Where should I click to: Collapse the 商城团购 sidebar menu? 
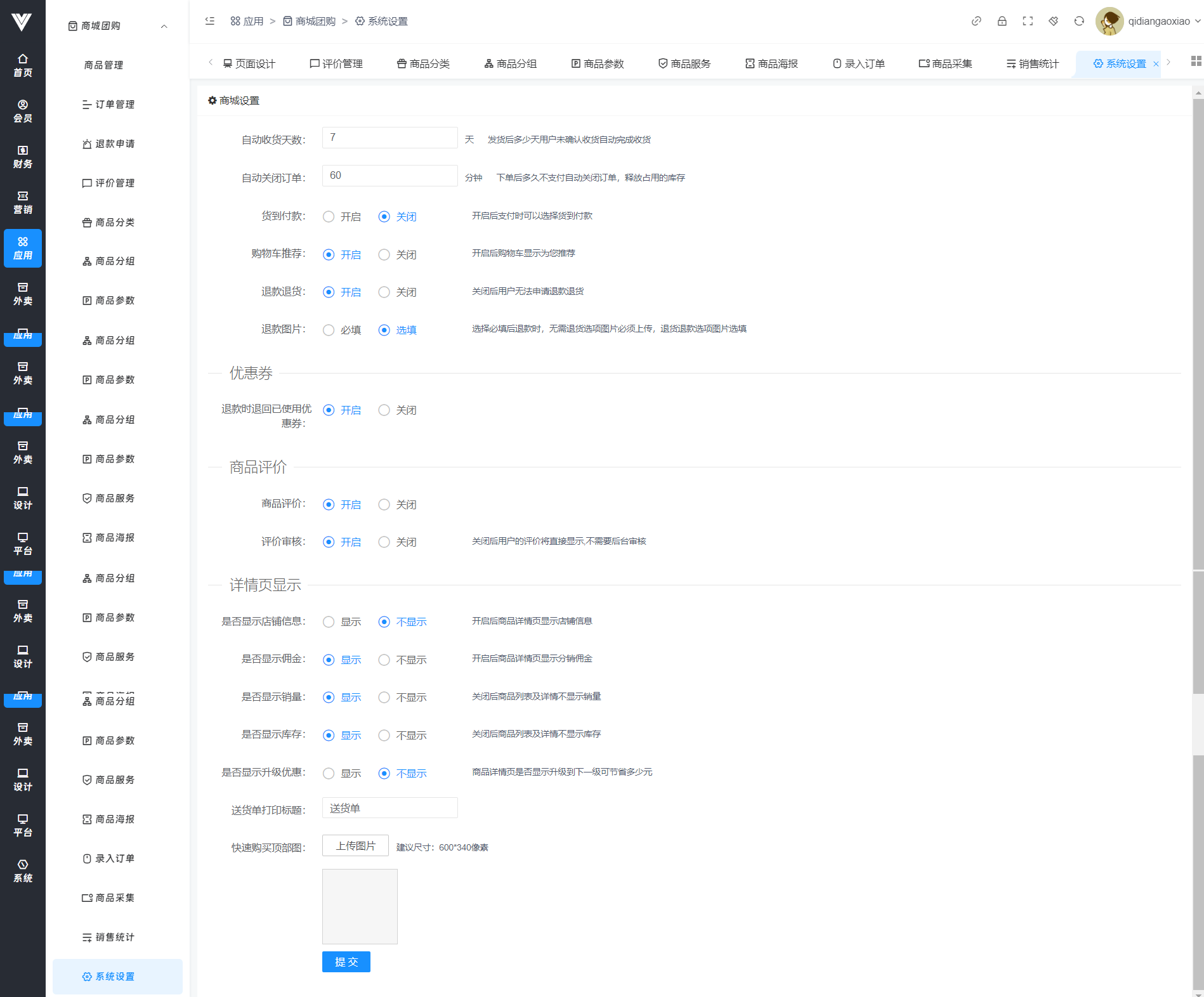pyautogui.click(x=164, y=26)
